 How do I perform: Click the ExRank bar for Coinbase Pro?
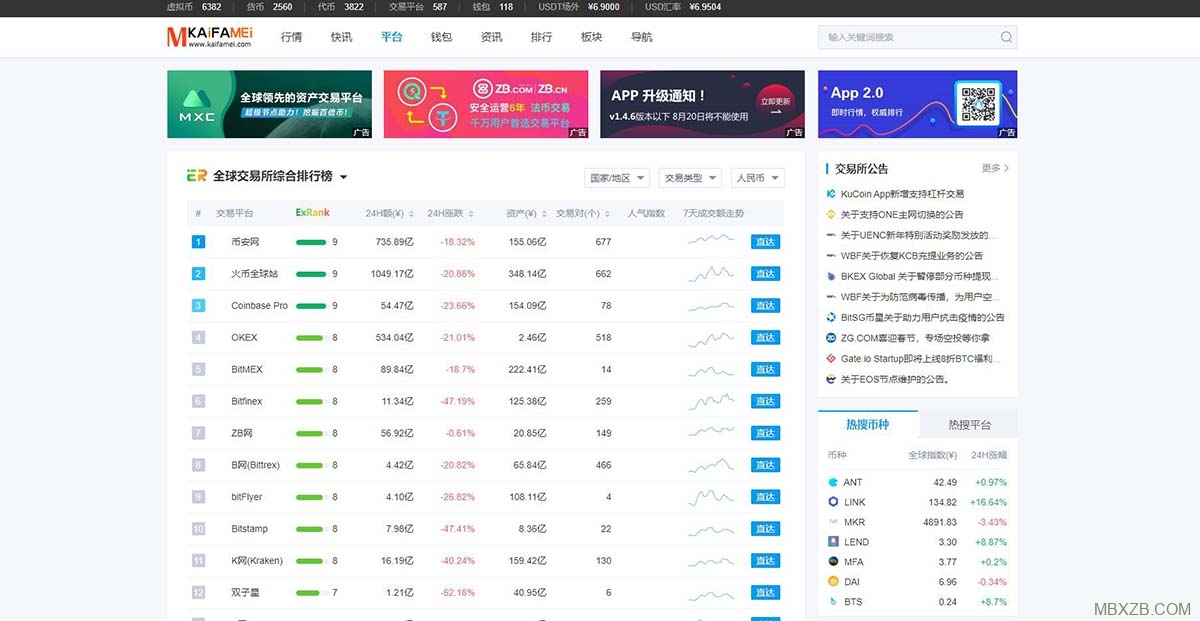point(311,306)
